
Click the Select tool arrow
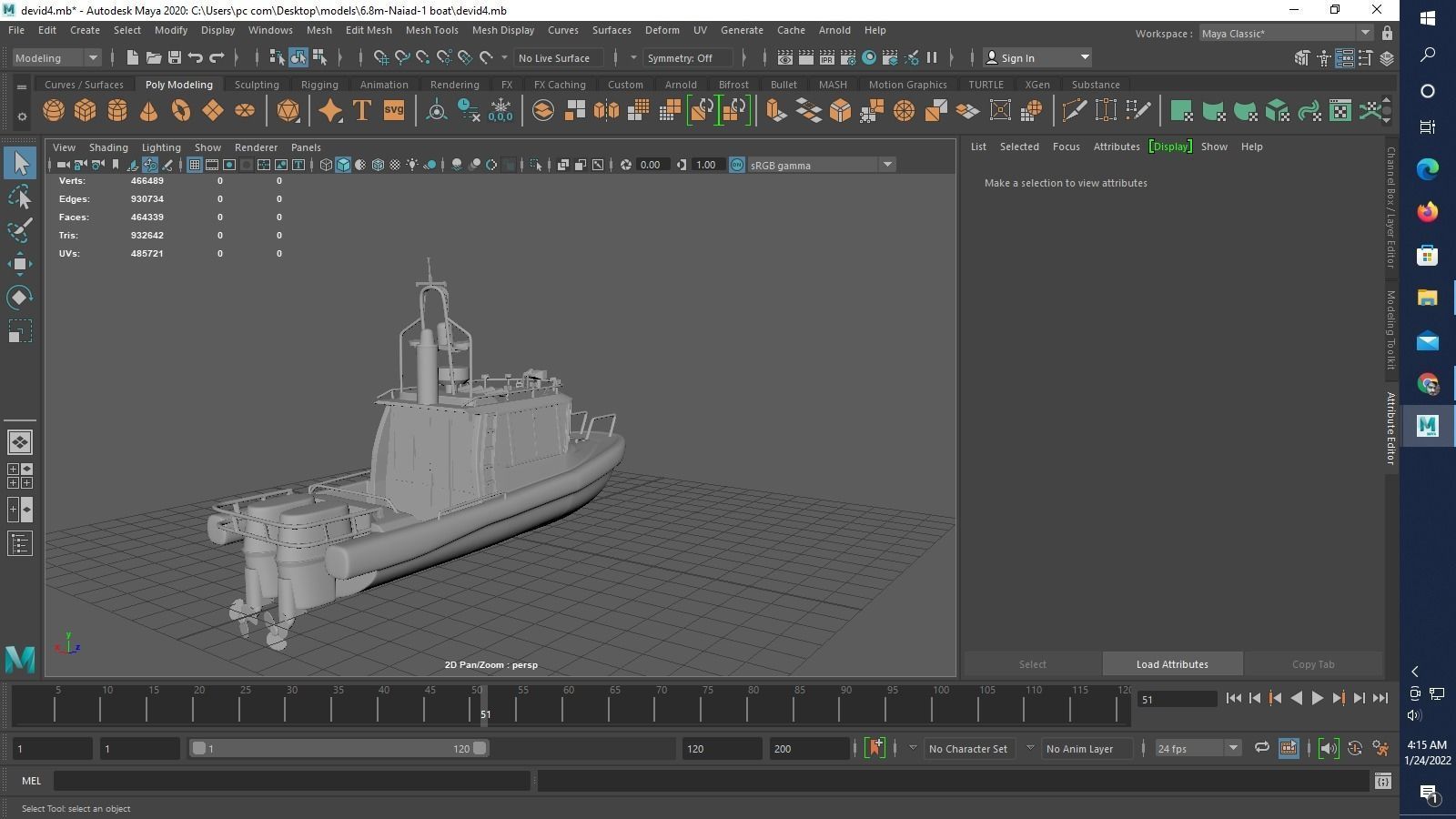click(20, 163)
